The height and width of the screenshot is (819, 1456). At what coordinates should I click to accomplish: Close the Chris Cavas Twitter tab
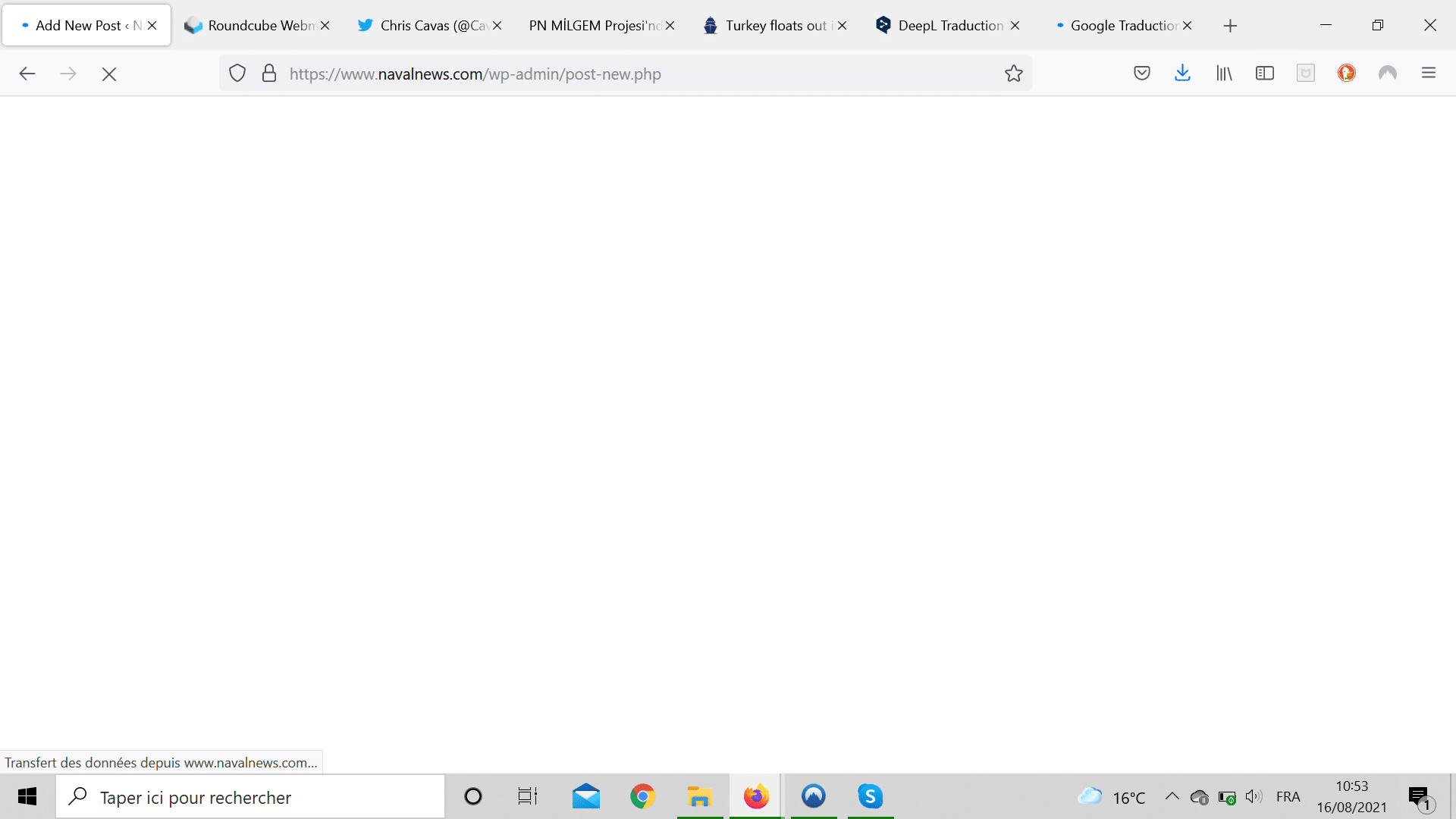coord(497,26)
